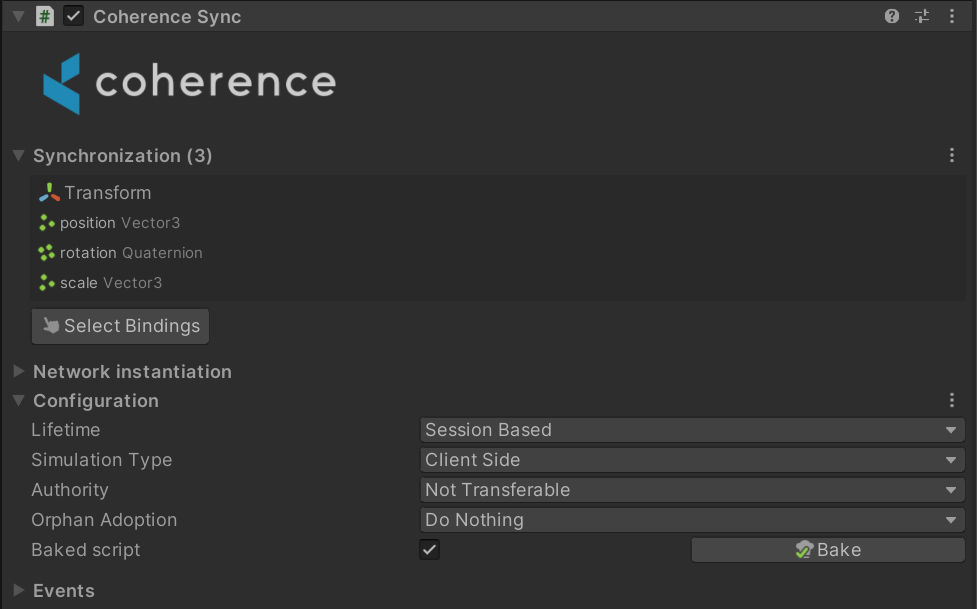Click the Authority property label
This screenshot has width=977, height=609.
coord(70,490)
